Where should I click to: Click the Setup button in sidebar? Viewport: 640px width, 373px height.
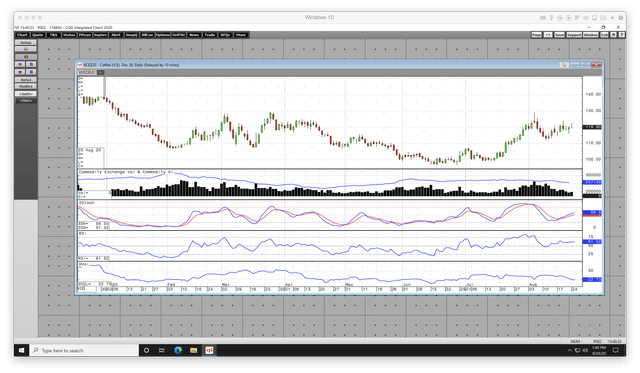(x=26, y=42)
